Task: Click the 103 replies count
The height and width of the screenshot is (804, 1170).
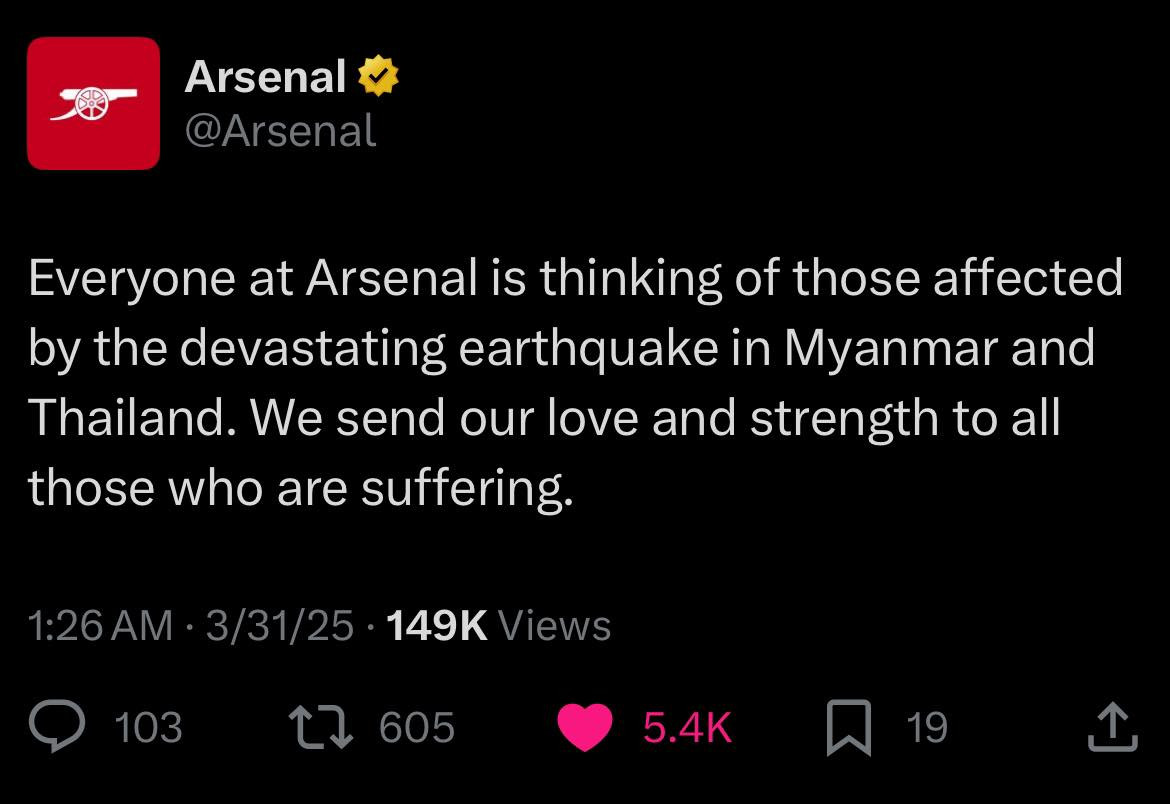Action: pyautogui.click(x=149, y=727)
